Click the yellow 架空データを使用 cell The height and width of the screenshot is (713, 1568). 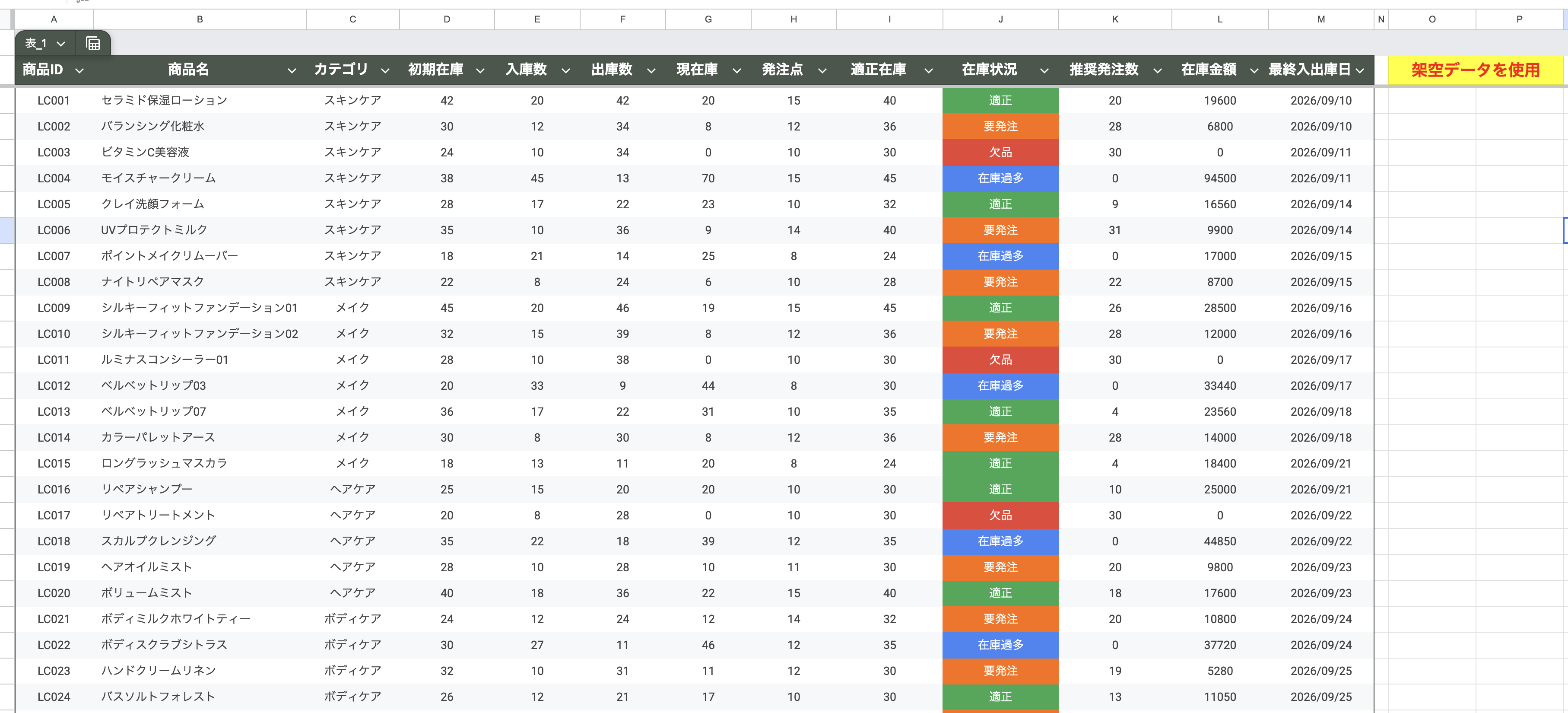click(x=1475, y=70)
